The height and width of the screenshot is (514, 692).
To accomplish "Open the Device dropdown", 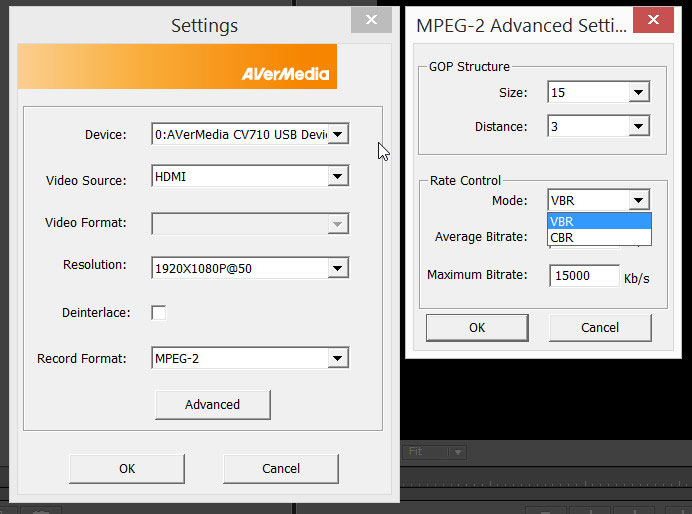I will point(338,134).
